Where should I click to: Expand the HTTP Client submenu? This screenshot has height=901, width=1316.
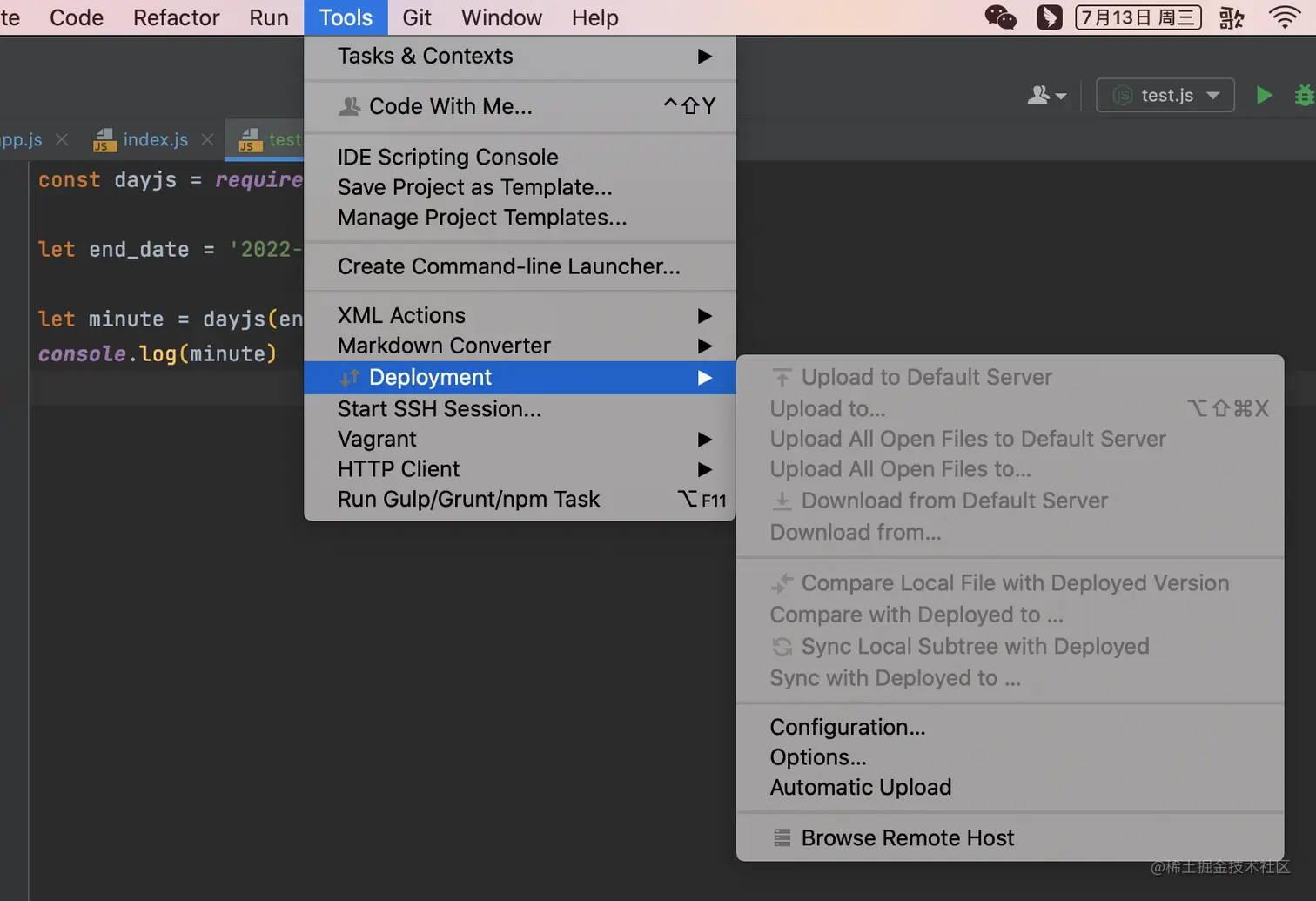[x=520, y=469]
